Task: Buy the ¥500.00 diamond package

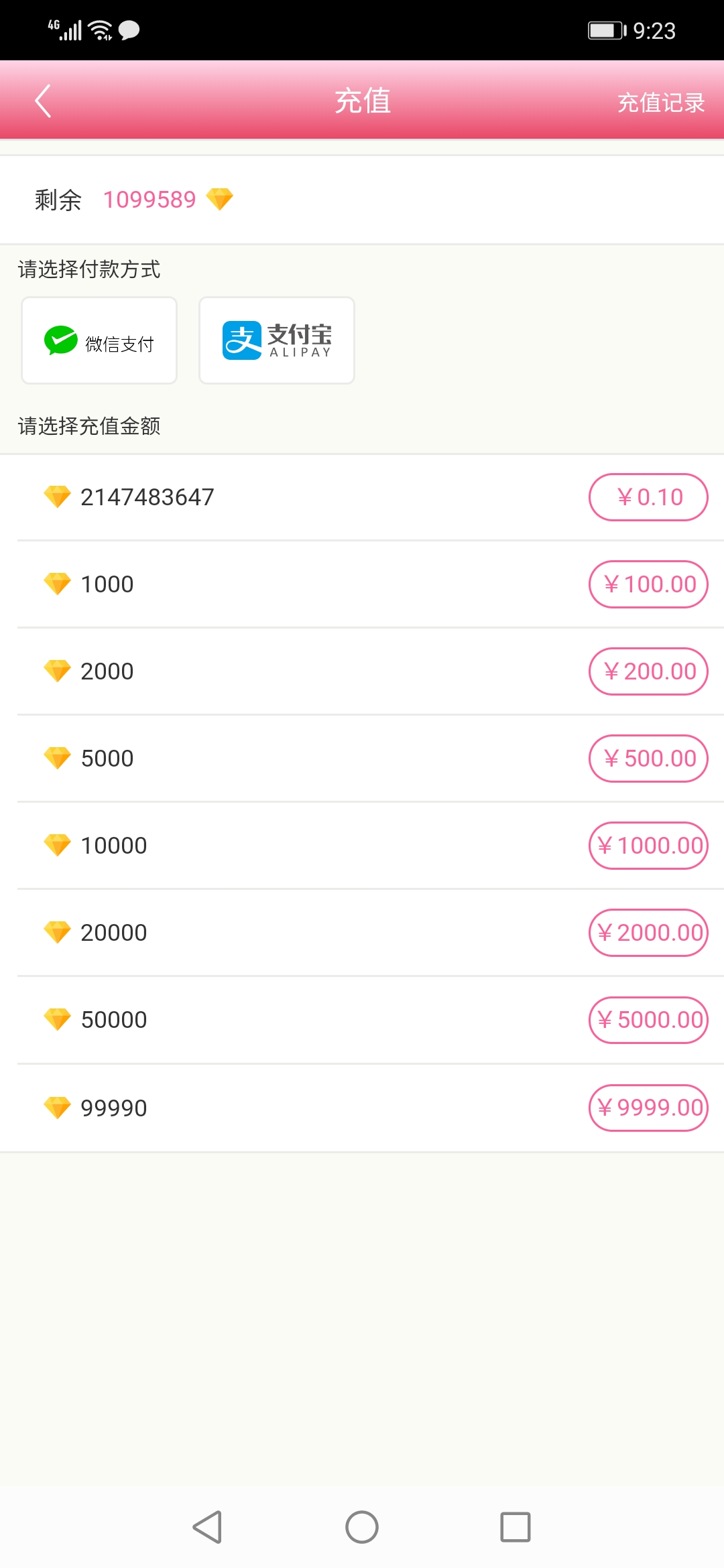Action: (x=648, y=759)
